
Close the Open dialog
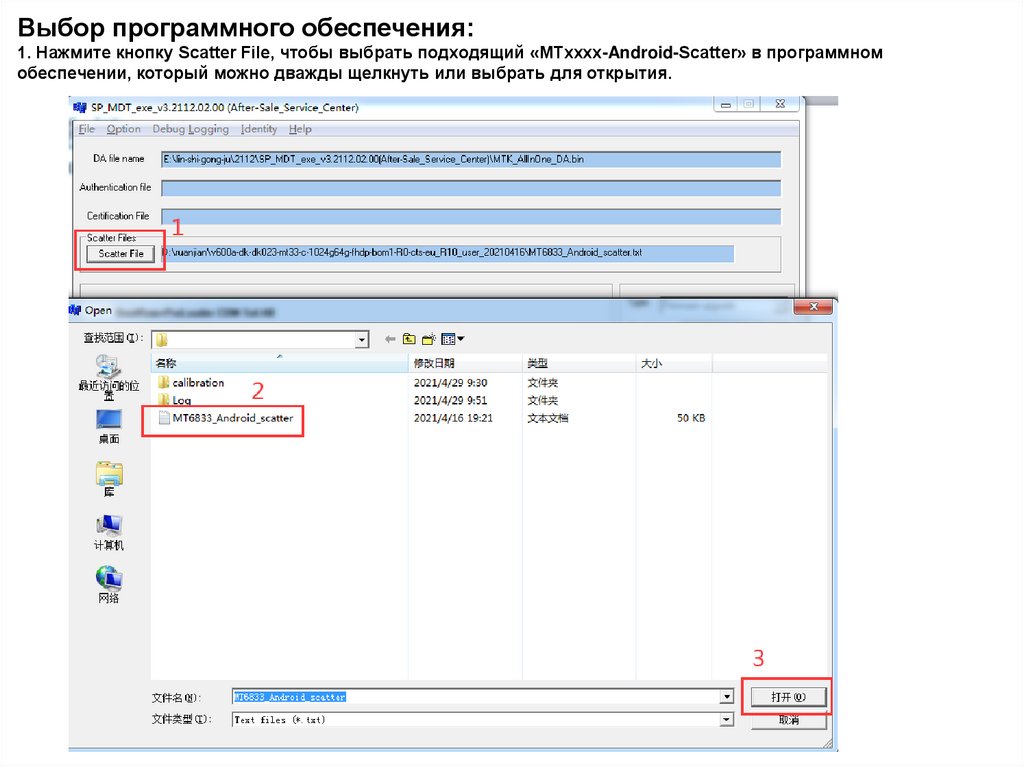click(x=813, y=306)
